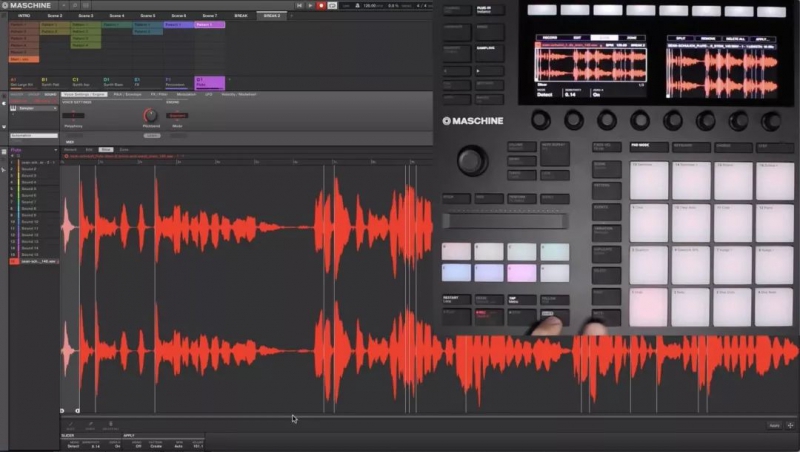Click the Polyphony value box

point(73,115)
